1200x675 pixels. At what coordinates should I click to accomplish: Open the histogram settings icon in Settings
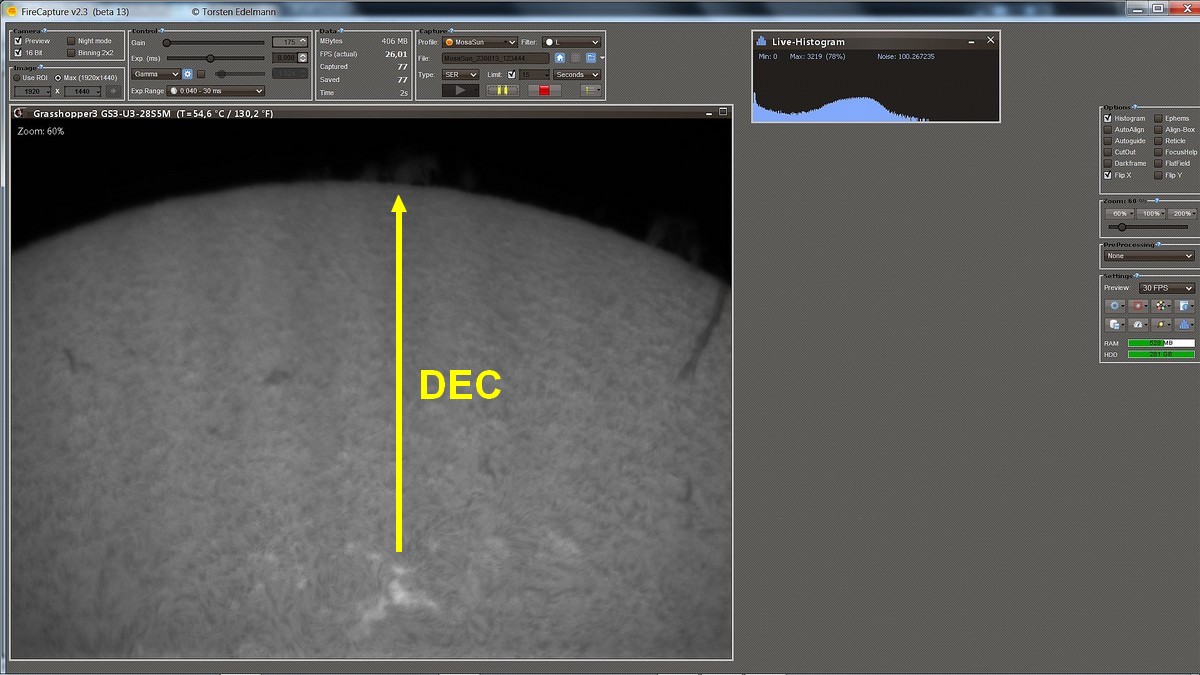click(x=1183, y=324)
